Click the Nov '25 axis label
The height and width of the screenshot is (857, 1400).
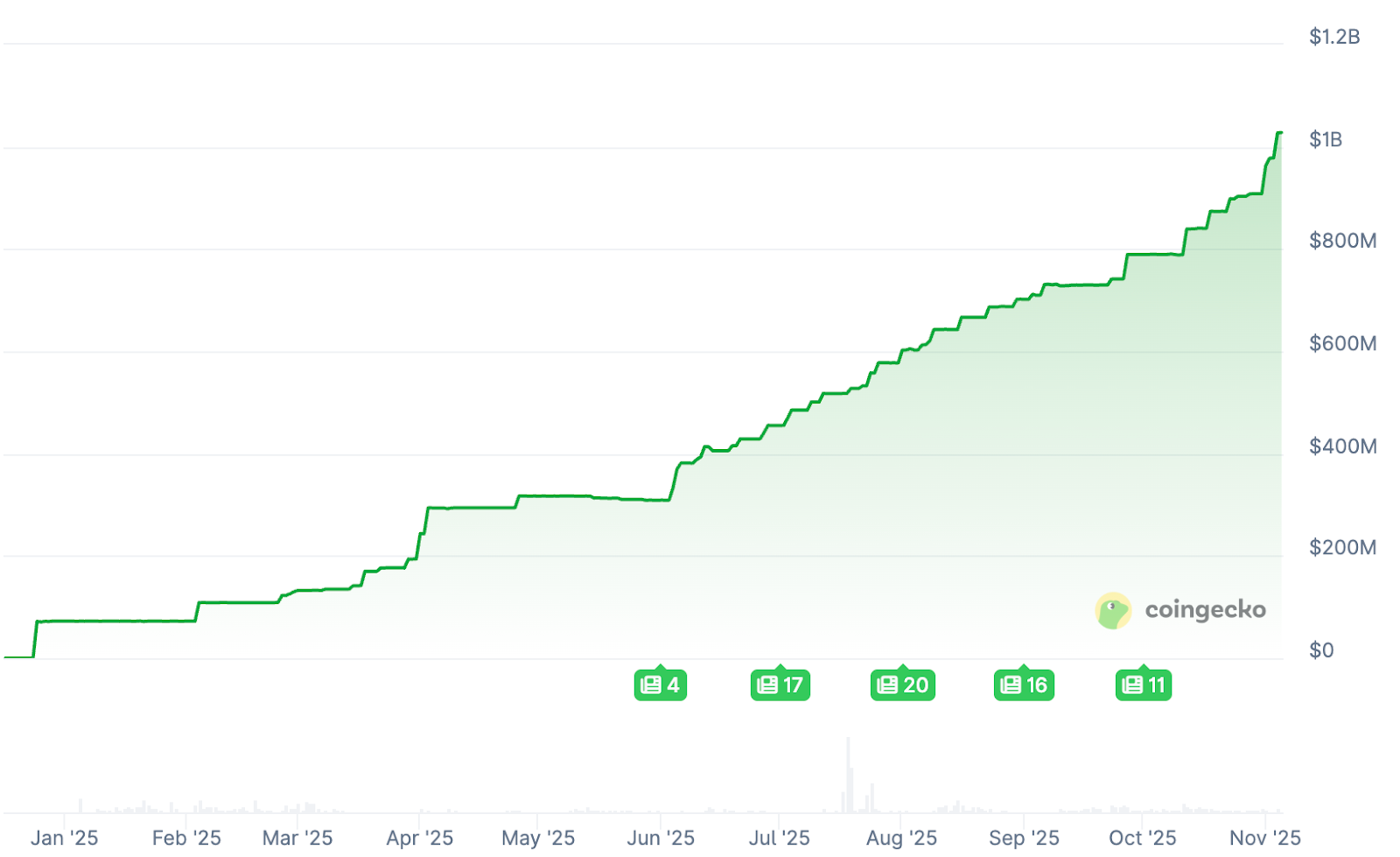coord(1264,838)
